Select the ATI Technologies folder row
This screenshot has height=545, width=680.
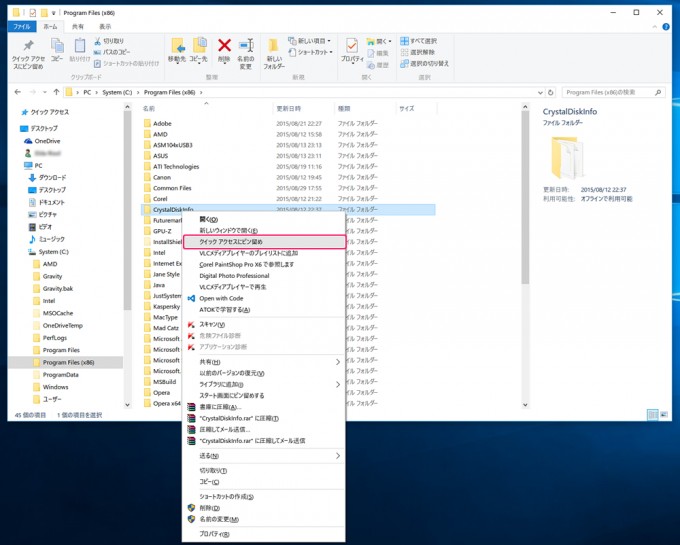[x=288, y=166]
